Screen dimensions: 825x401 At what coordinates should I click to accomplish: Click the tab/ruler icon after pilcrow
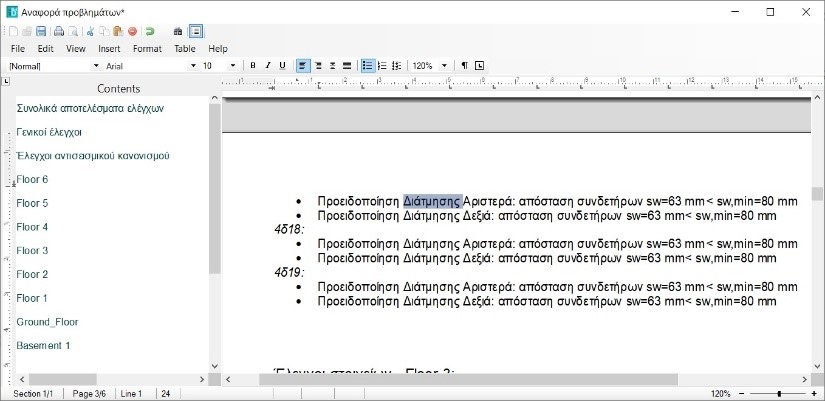pyautogui.click(x=479, y=66)
